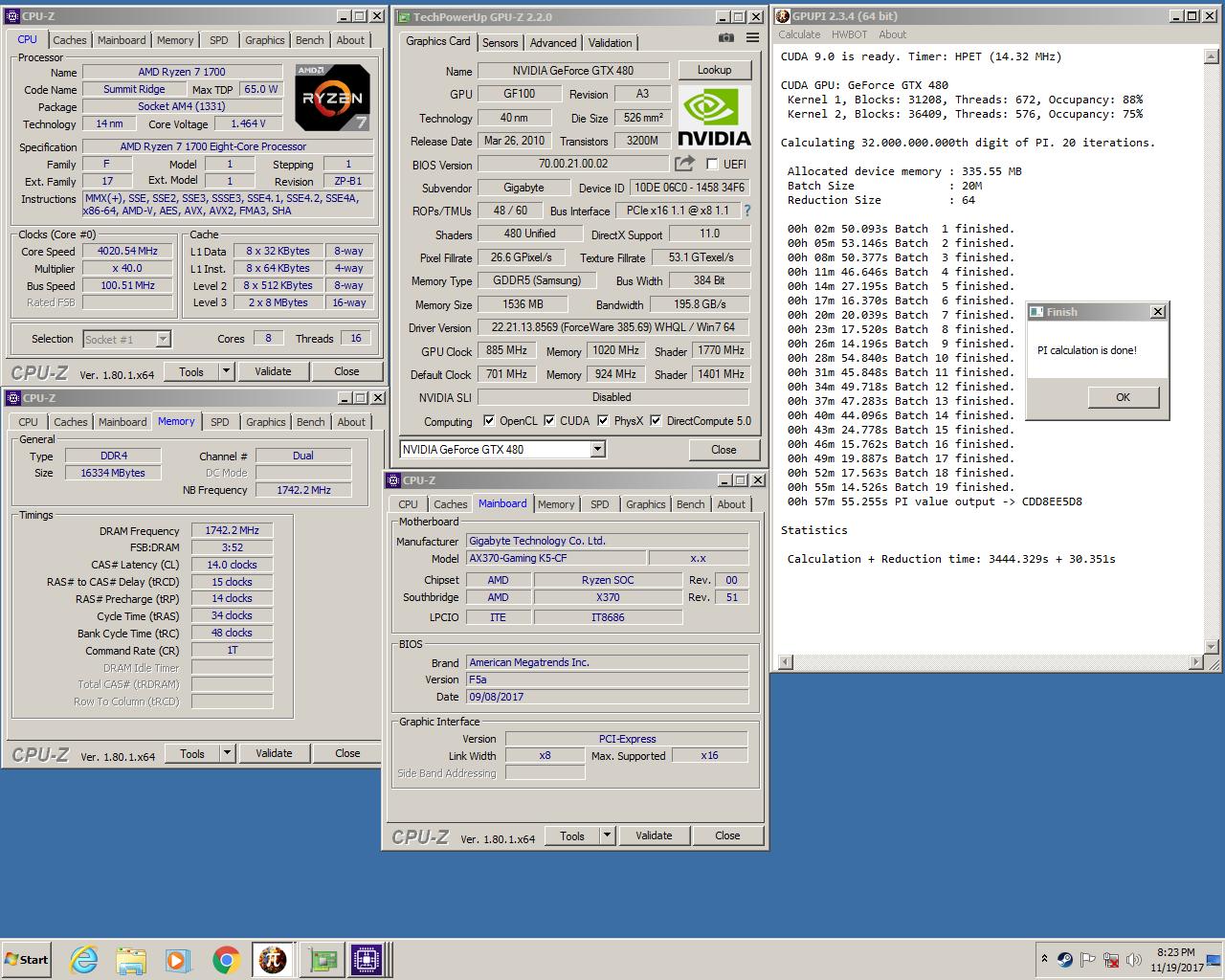1225x980 pixels.
Task: Click the GPU-Z title bar app icon
Action: [404, 17]
